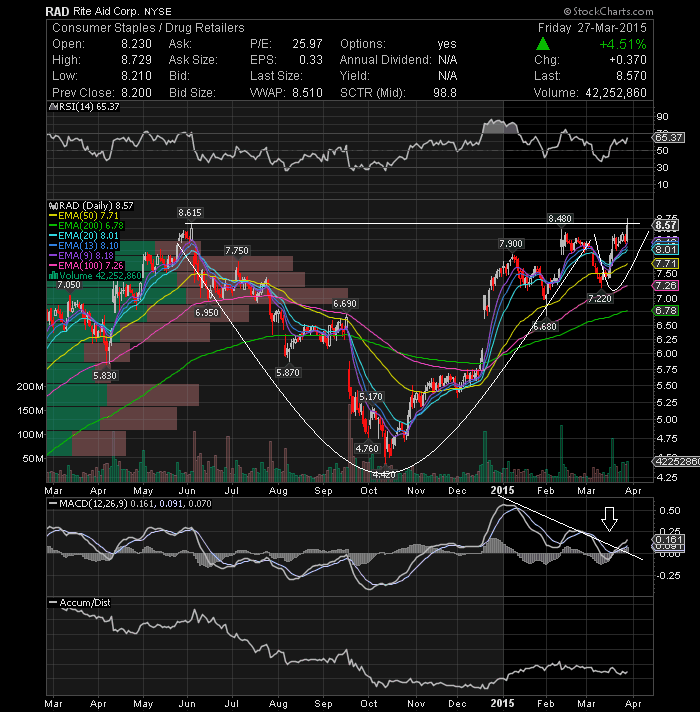Select the Open value 8.230
This screenshot has width=700, height=712.
pos(136,44)
